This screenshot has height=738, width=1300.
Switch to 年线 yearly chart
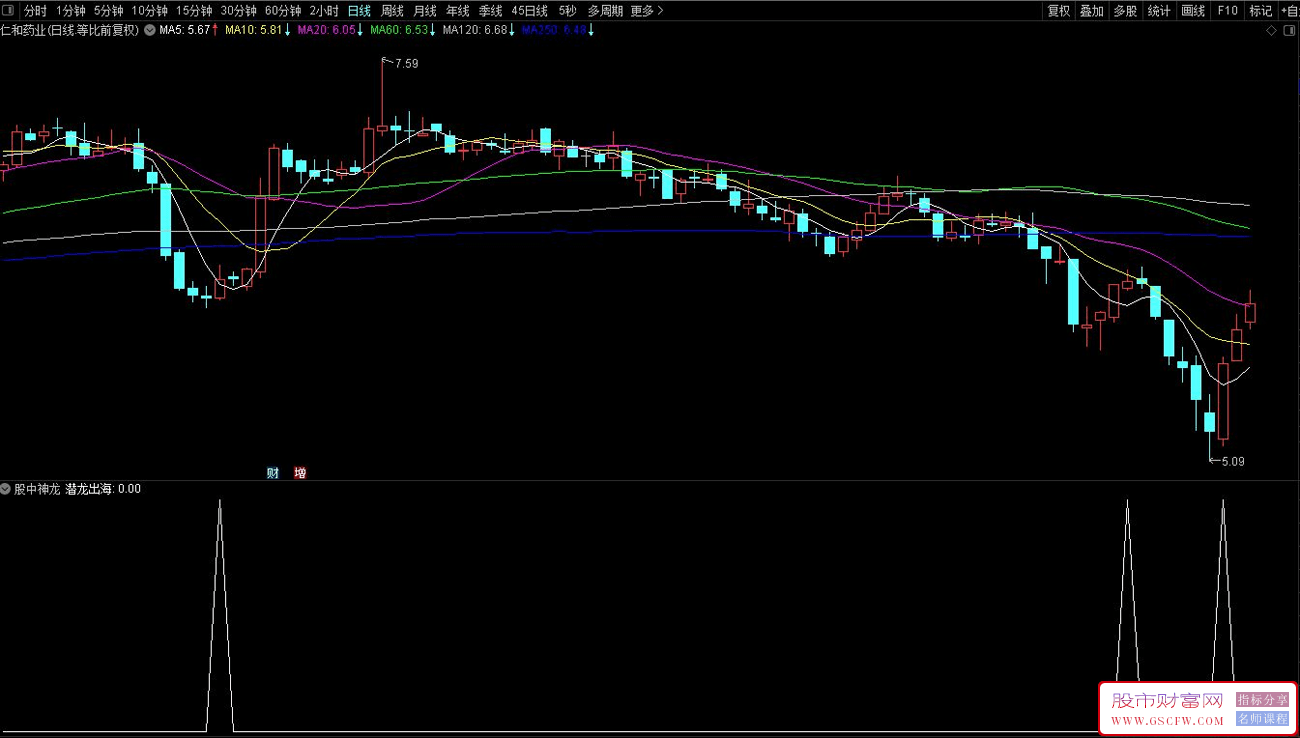[x=458, y=11]
